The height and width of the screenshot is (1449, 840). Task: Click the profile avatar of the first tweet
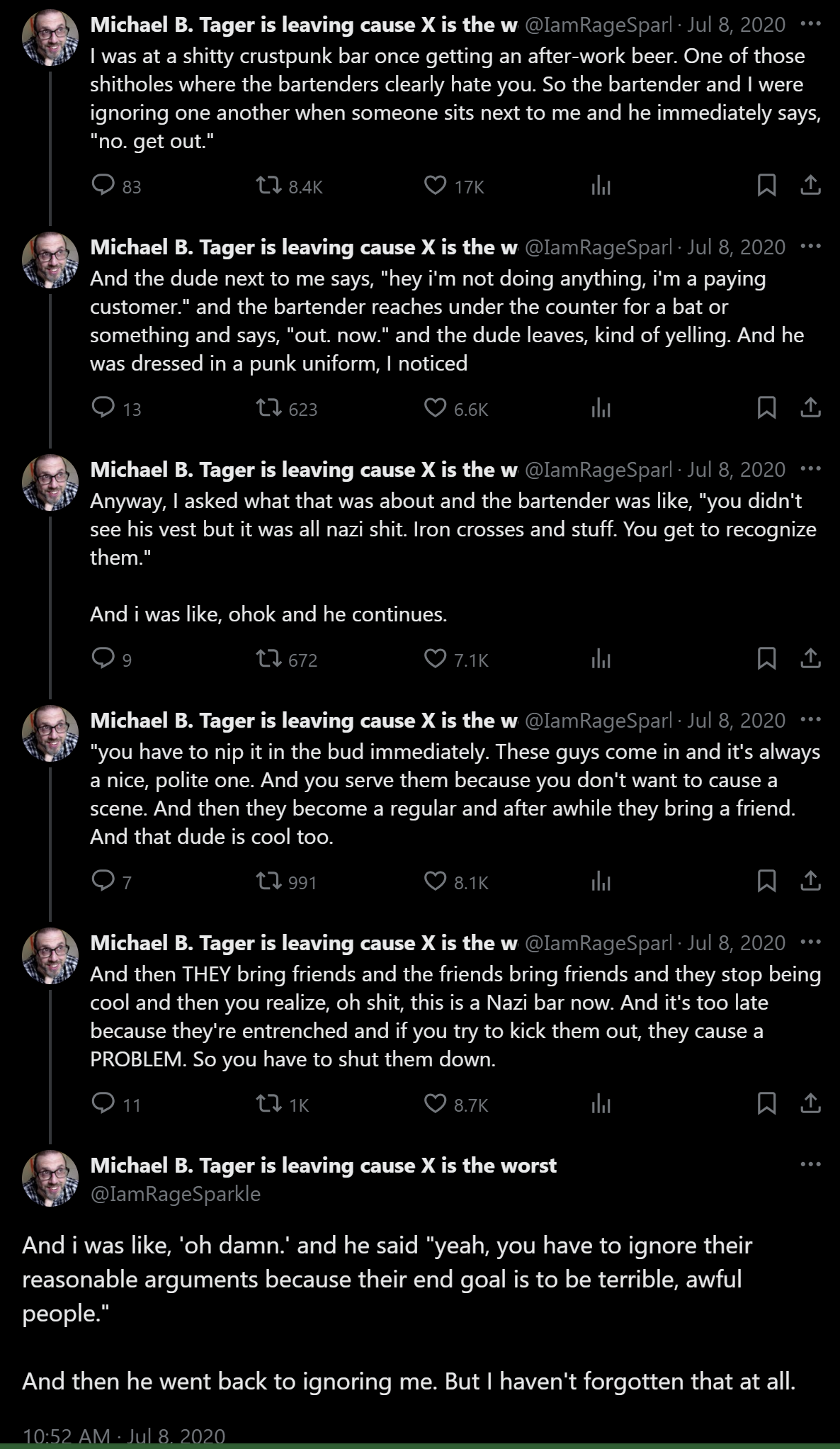click(50, 38)
